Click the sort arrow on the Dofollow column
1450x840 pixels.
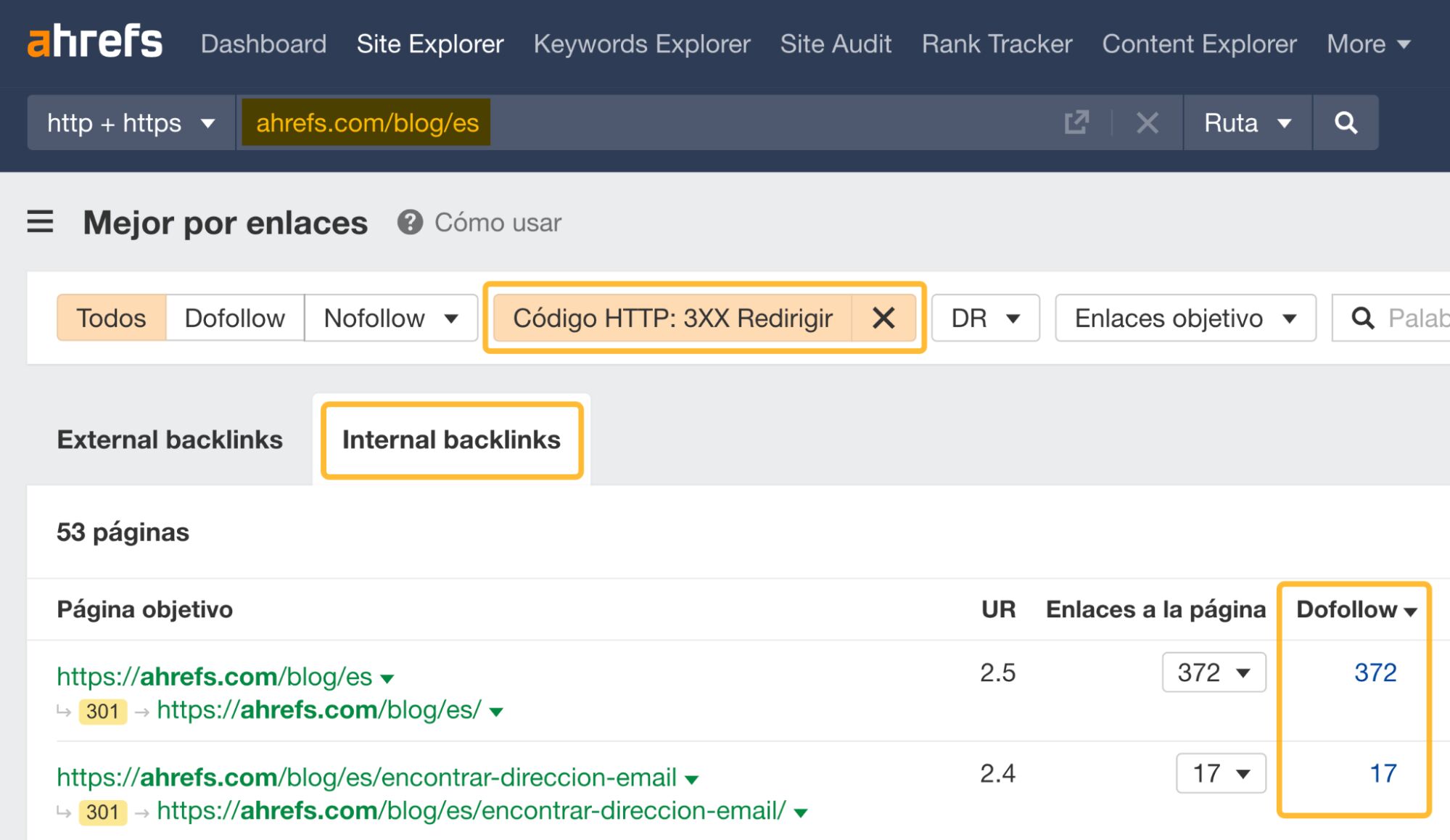point(1410,611)
